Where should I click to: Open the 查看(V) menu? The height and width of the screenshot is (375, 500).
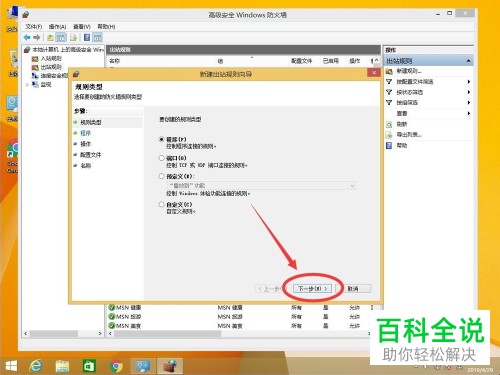pos(82,26)
